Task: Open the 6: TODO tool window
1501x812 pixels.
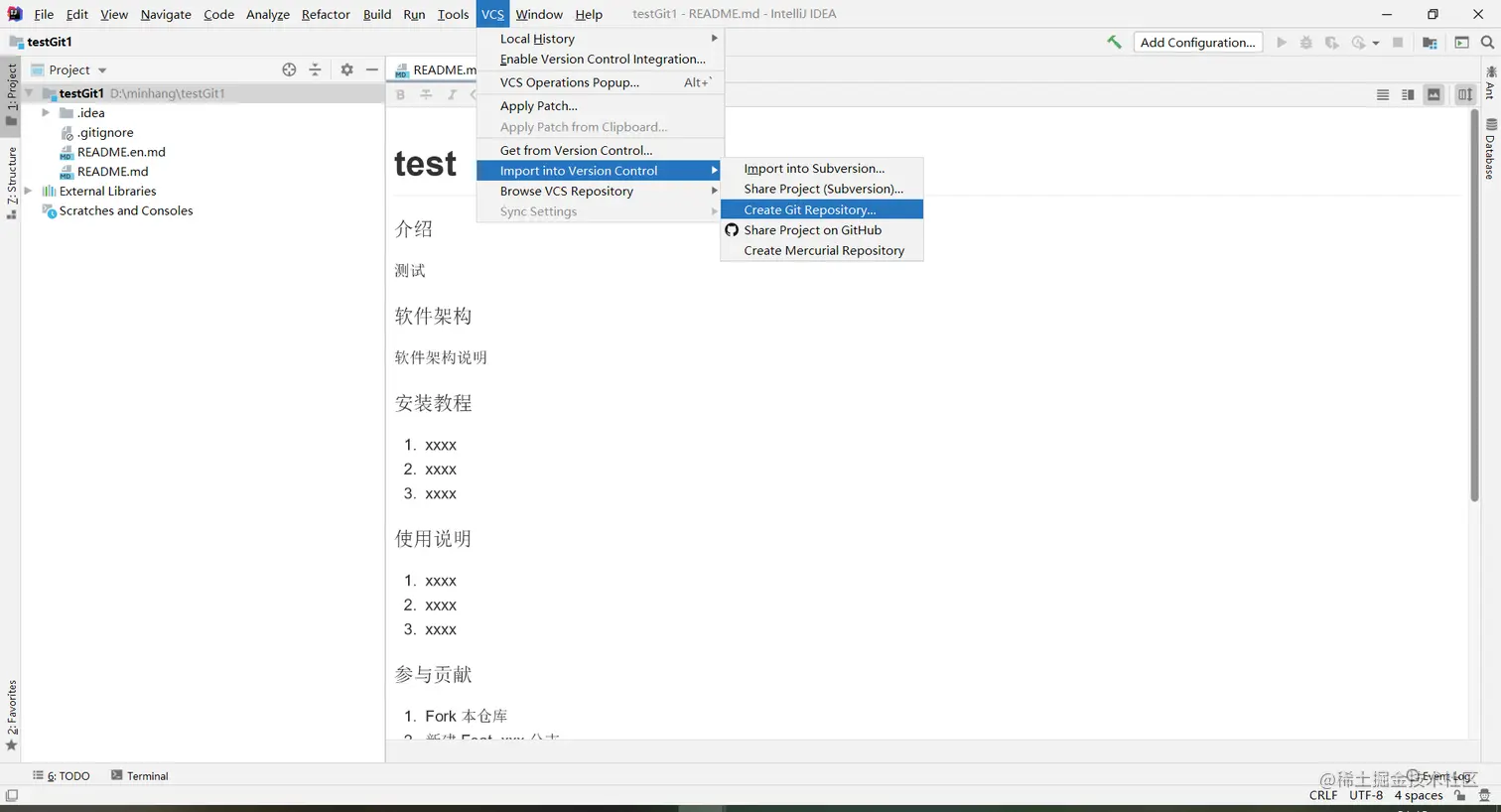Action: click(62, 776)
